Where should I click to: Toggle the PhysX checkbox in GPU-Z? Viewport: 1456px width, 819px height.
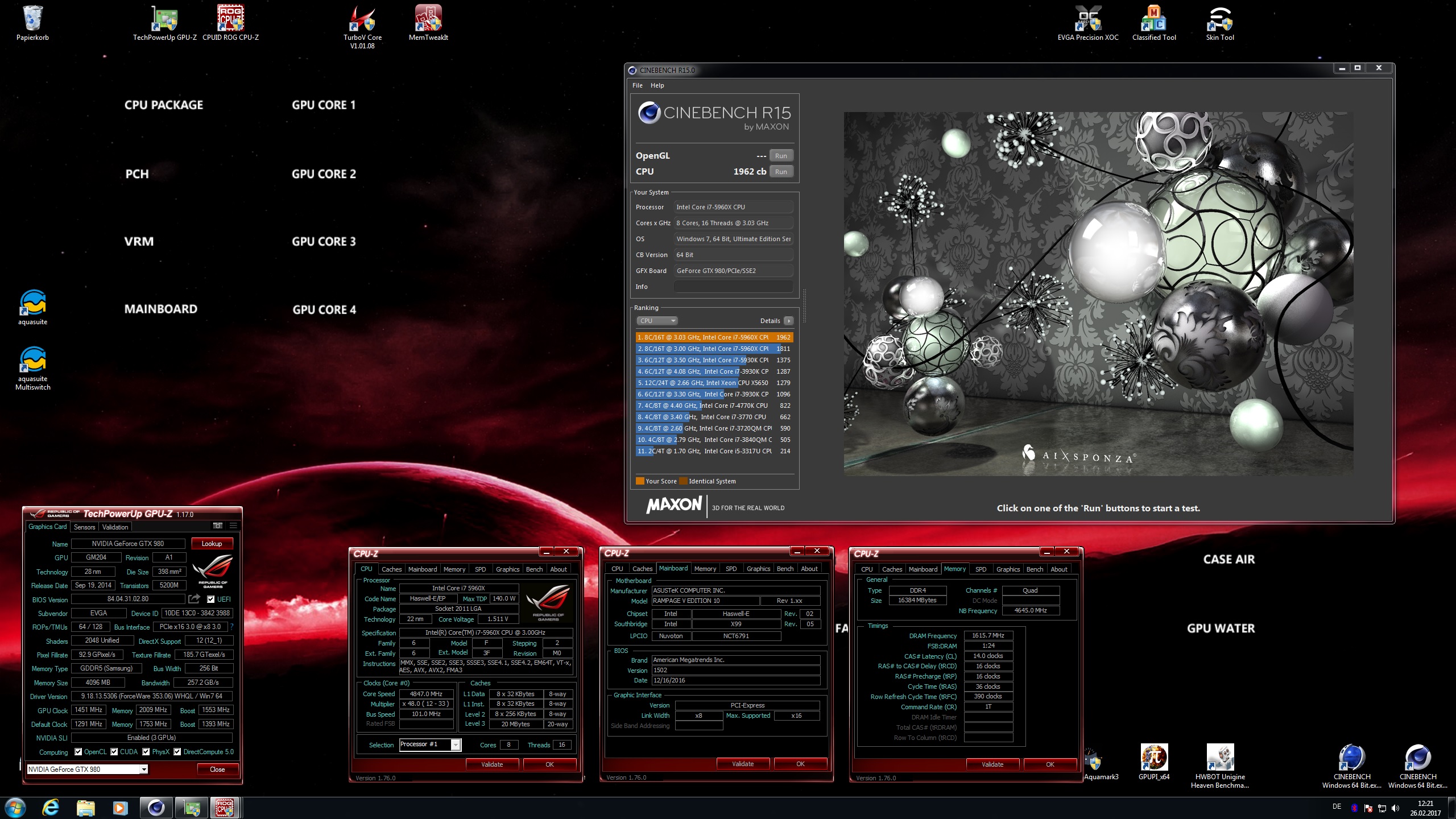click(x=146, y=752)
